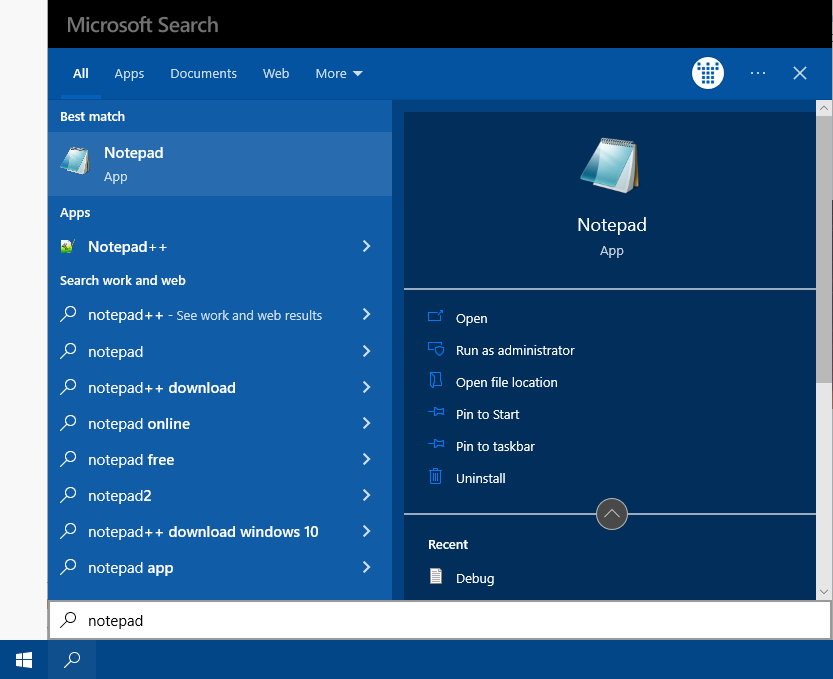Click the preview pane scrollbar down arrow
Image resolution: width=833 pixels, height=679 pixels.
tap(824, 591)
